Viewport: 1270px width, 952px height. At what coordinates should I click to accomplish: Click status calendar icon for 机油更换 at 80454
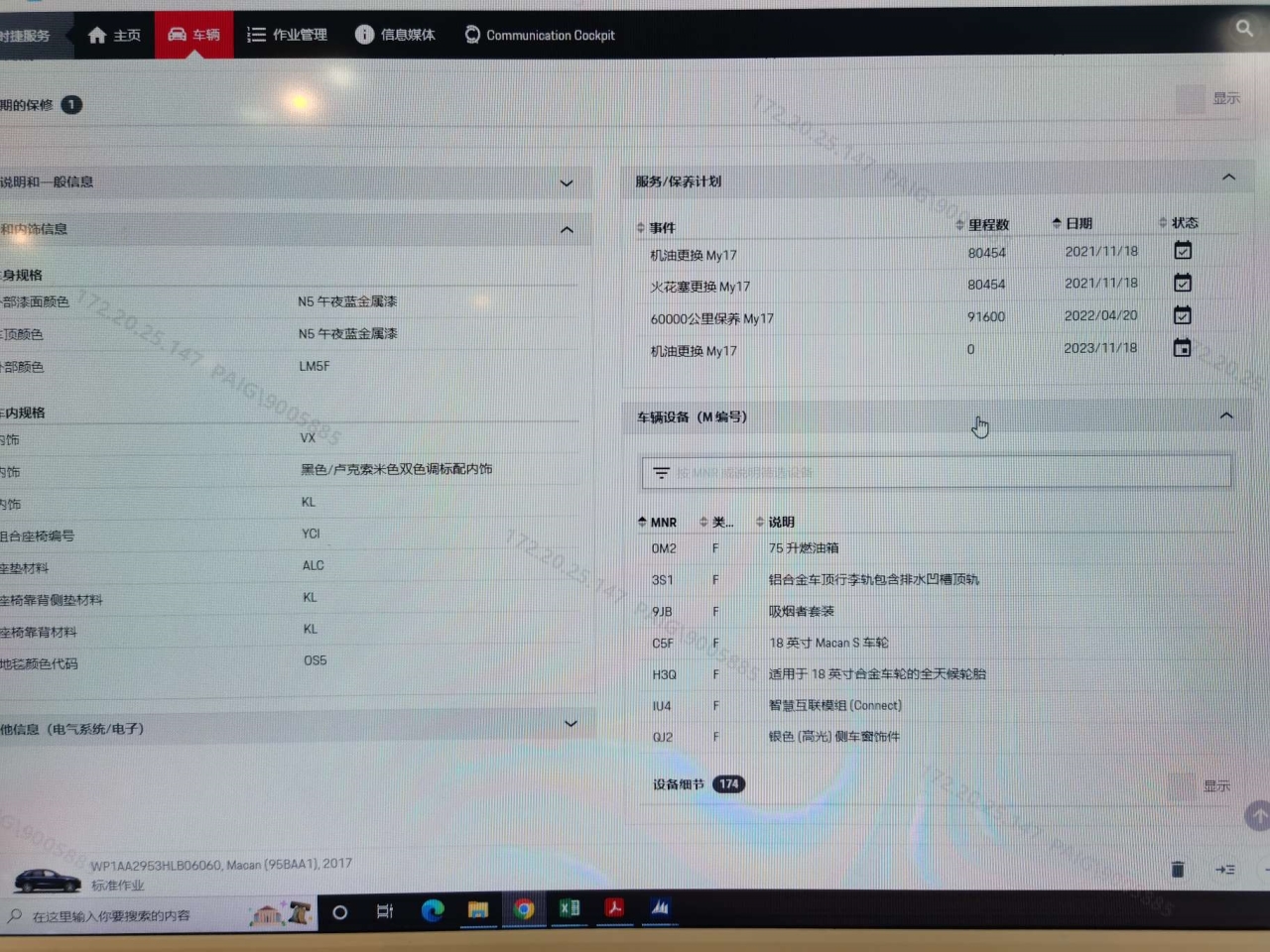[x=1183, y=250]
